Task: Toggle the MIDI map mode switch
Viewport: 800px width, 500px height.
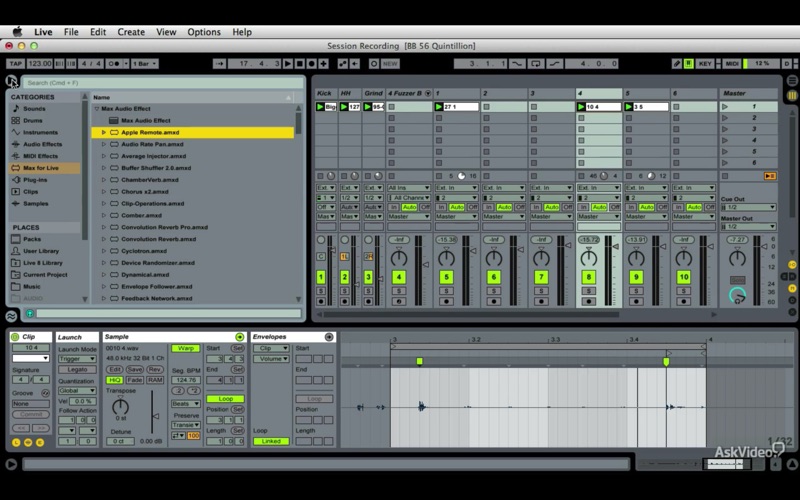Action: pos(732,64)
